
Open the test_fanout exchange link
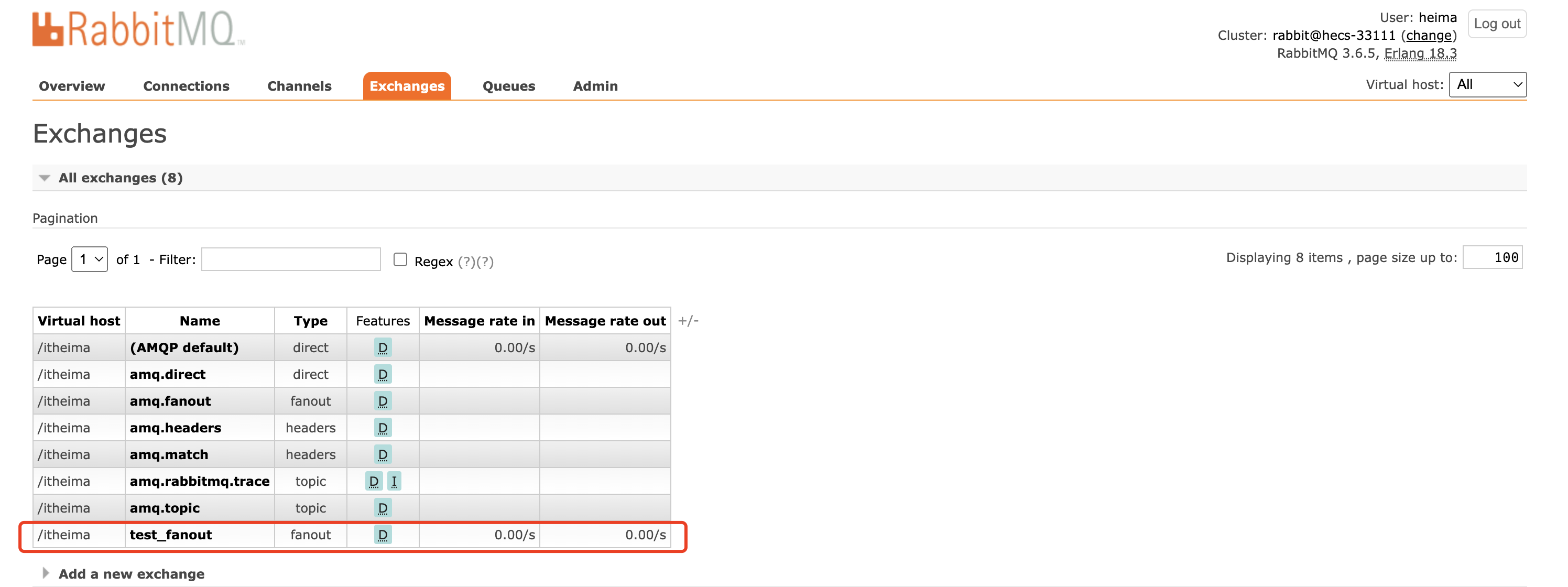point(170,535)
